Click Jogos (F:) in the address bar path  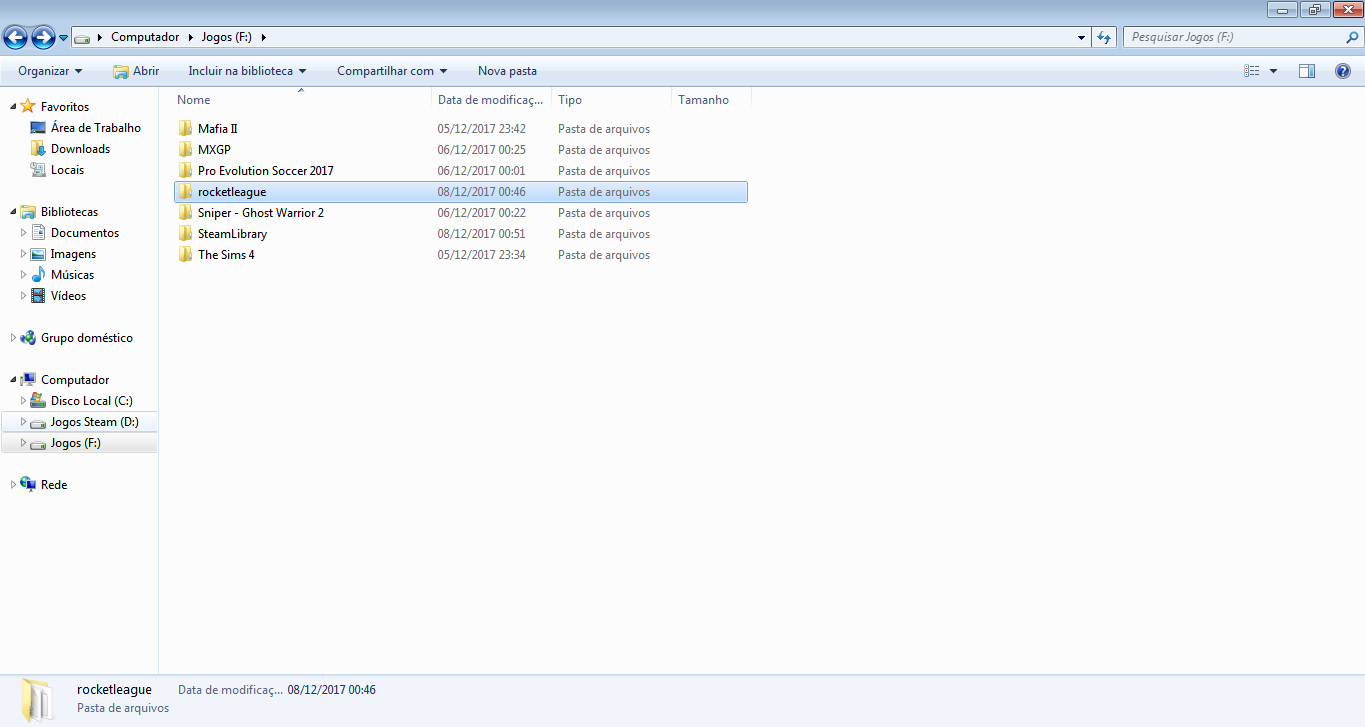pyautogui.click(x=226, y=37)
